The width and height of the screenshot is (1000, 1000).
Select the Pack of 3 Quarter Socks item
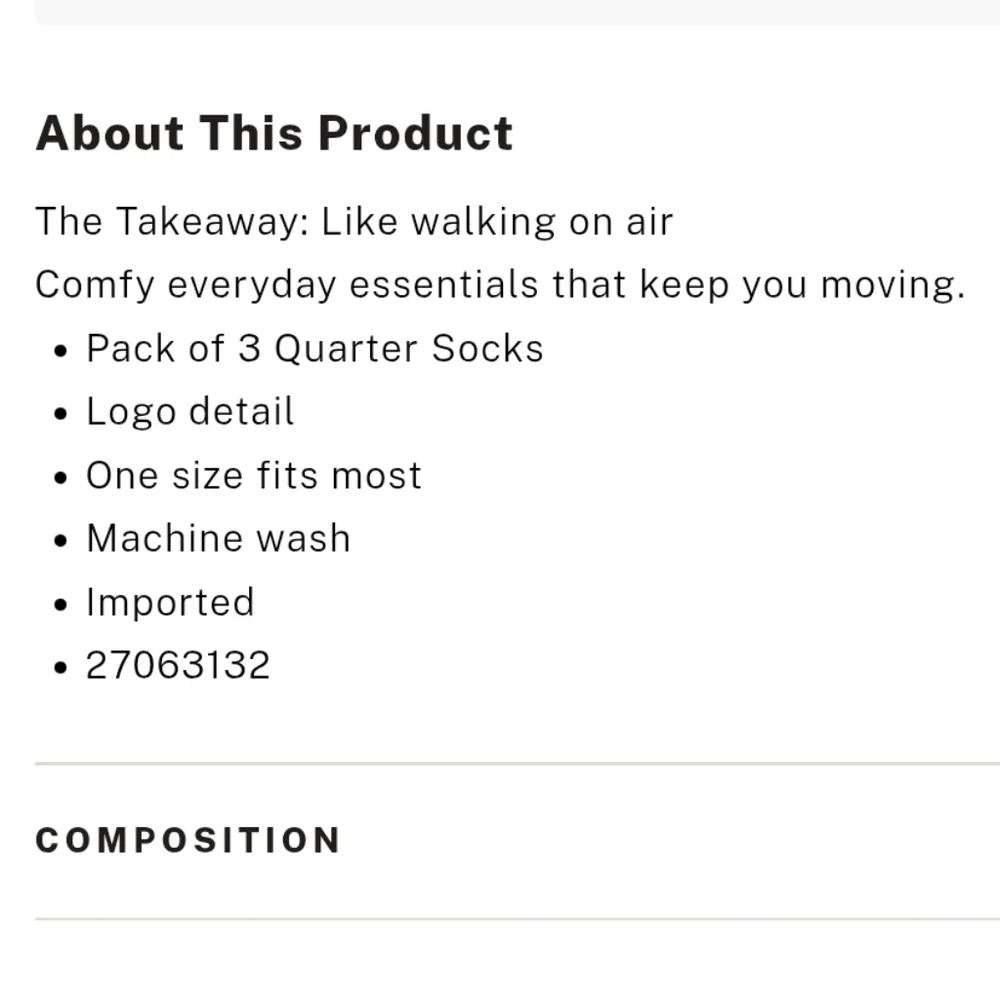pos(314,348)
